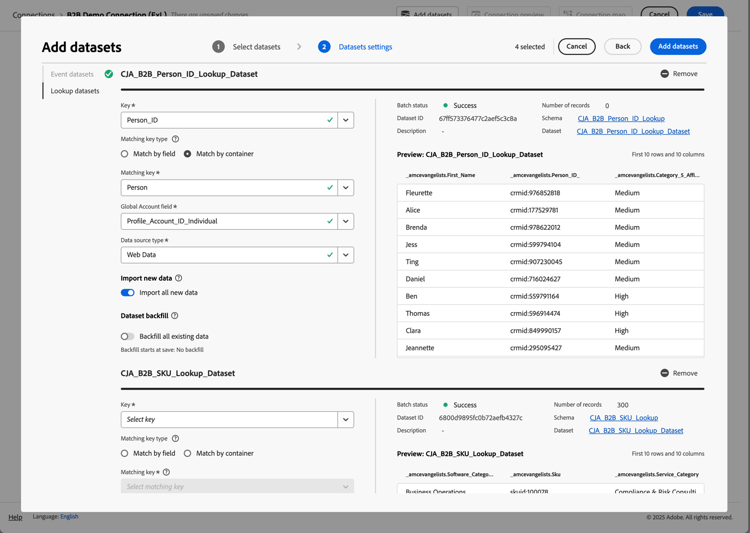Click the blue Add datasets button
Viewport: 750px width, 533px height.
pyautogui.click(x=677, y=47)
